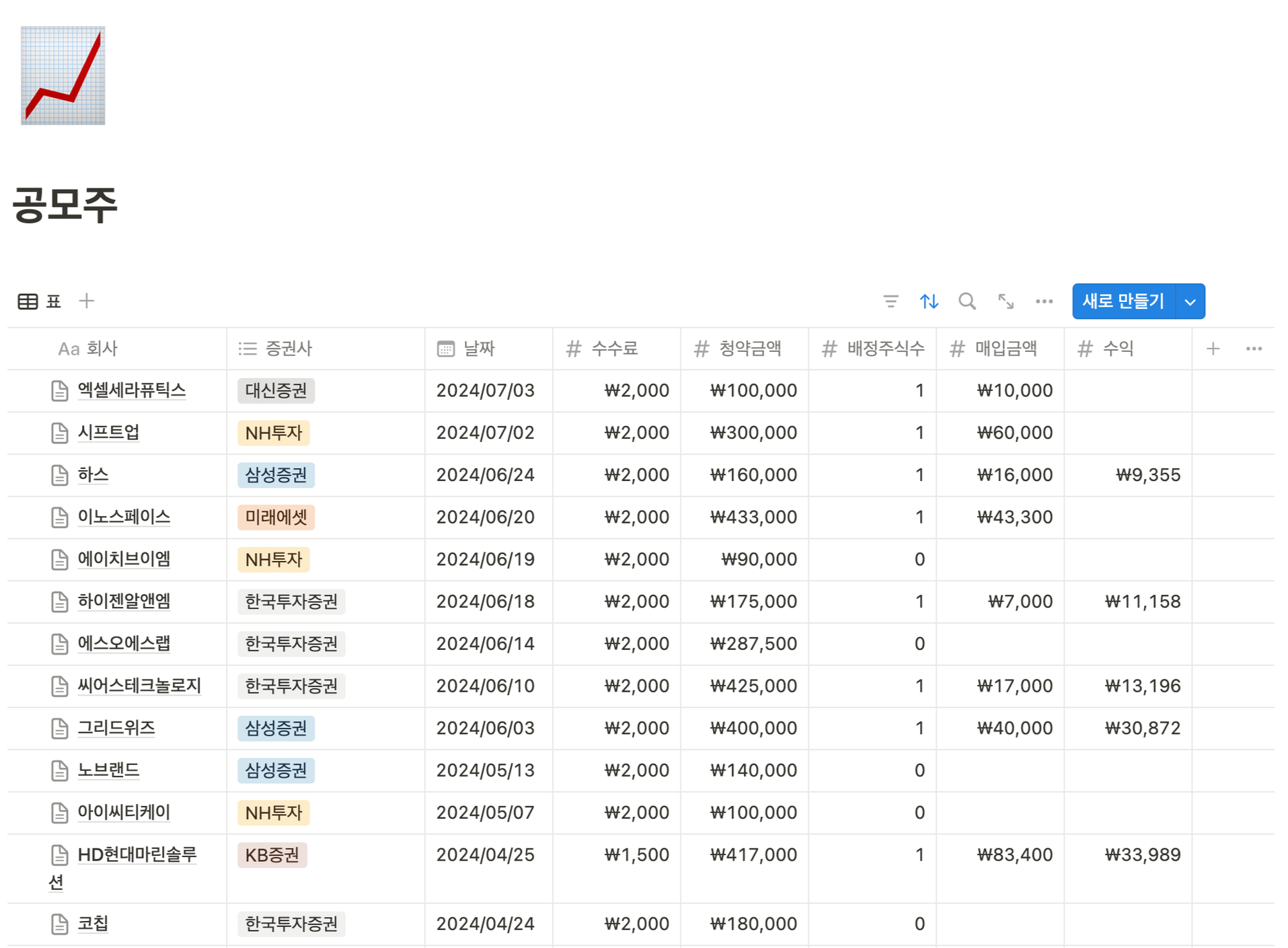Open the 시프트업 page link

coord(108,433)
